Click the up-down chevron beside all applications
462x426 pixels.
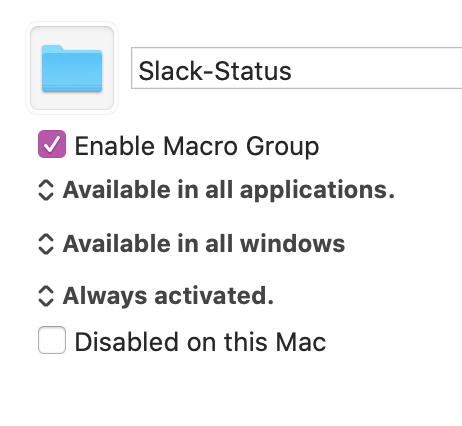(x=46, y=190)
